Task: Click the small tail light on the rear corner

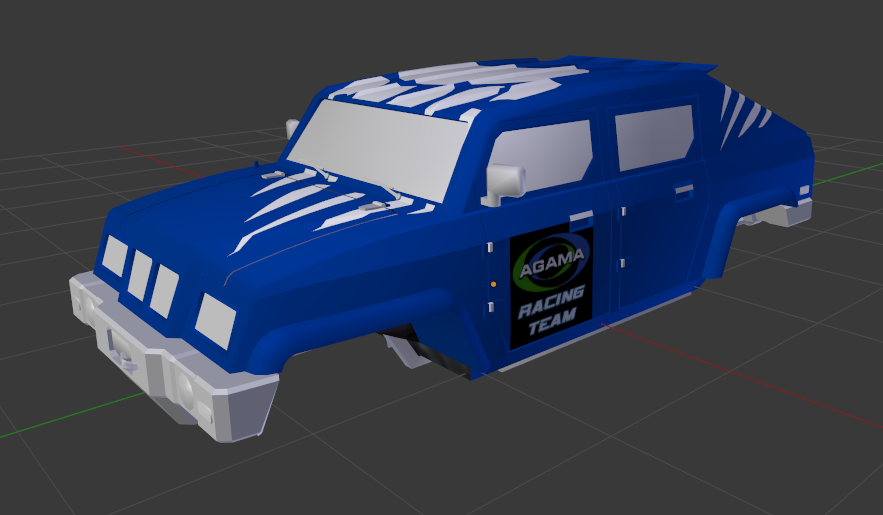Action: point(804,191)
